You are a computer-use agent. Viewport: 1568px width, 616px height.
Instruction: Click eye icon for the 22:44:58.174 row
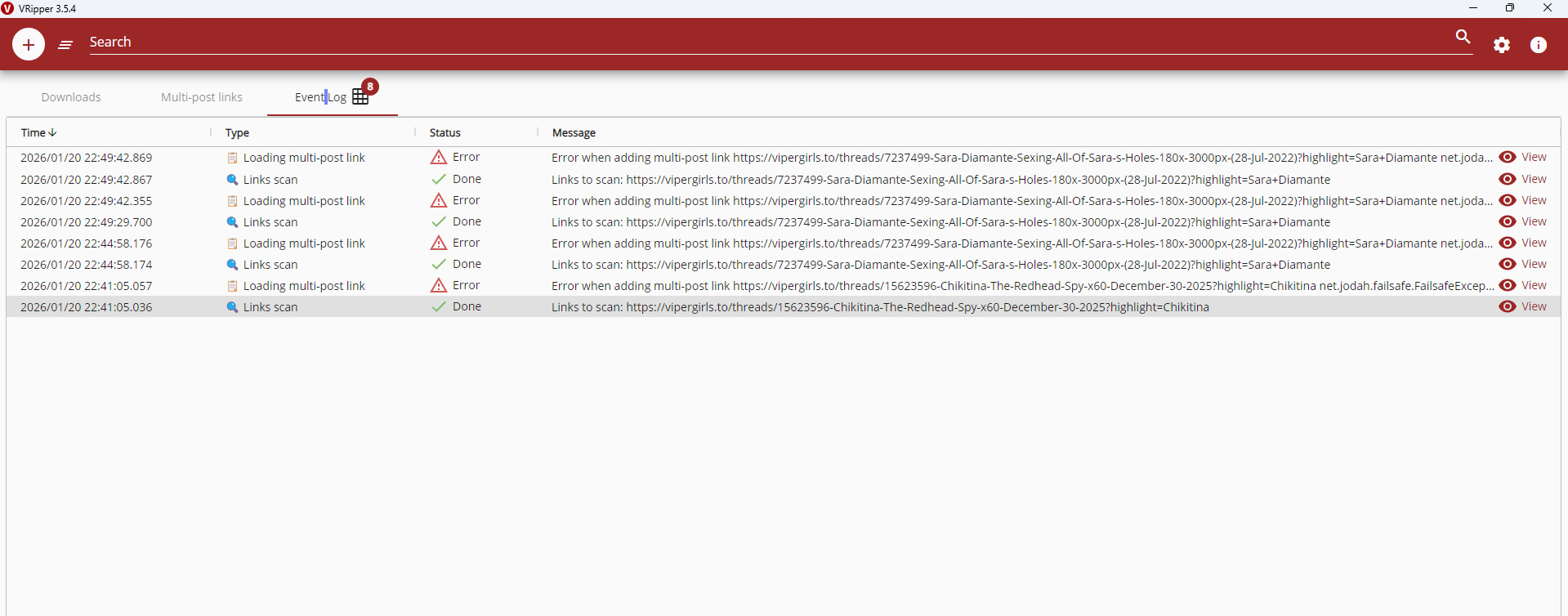click(x=1508, y=264)
